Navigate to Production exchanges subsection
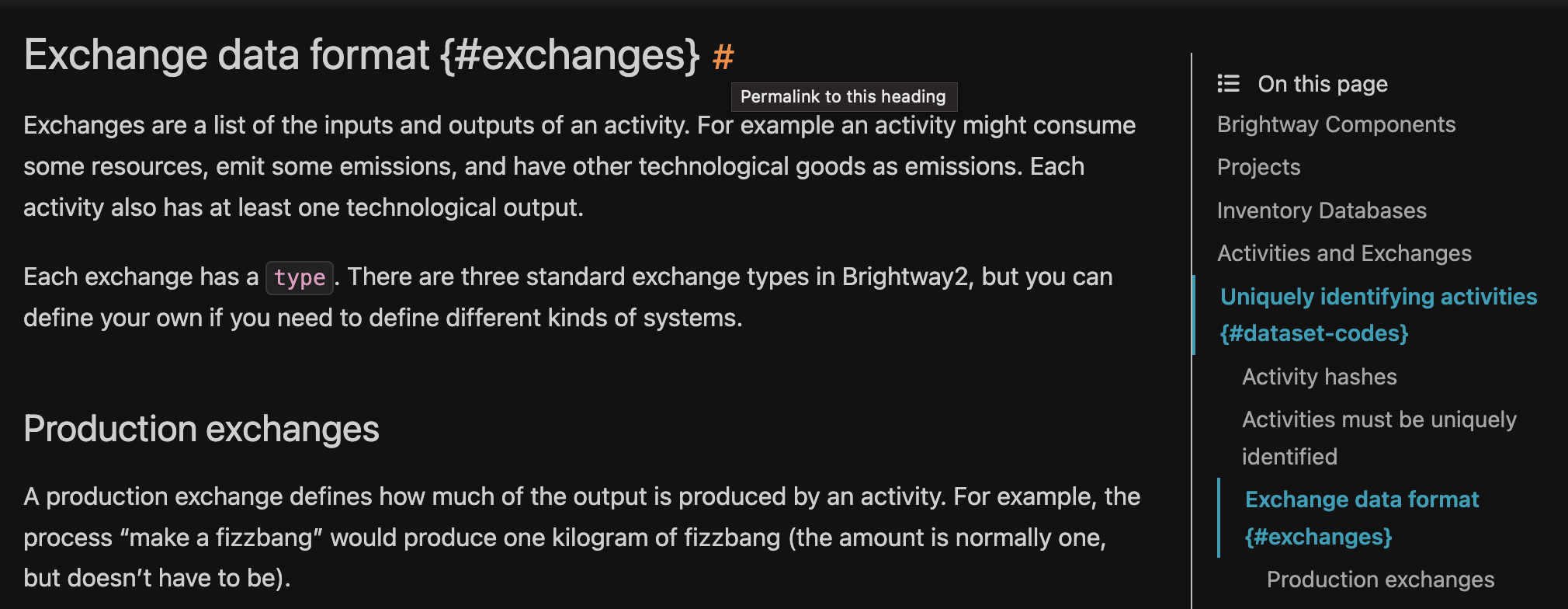Image resolution: width=1568 pixels, height=609 pixels. 1379,579
